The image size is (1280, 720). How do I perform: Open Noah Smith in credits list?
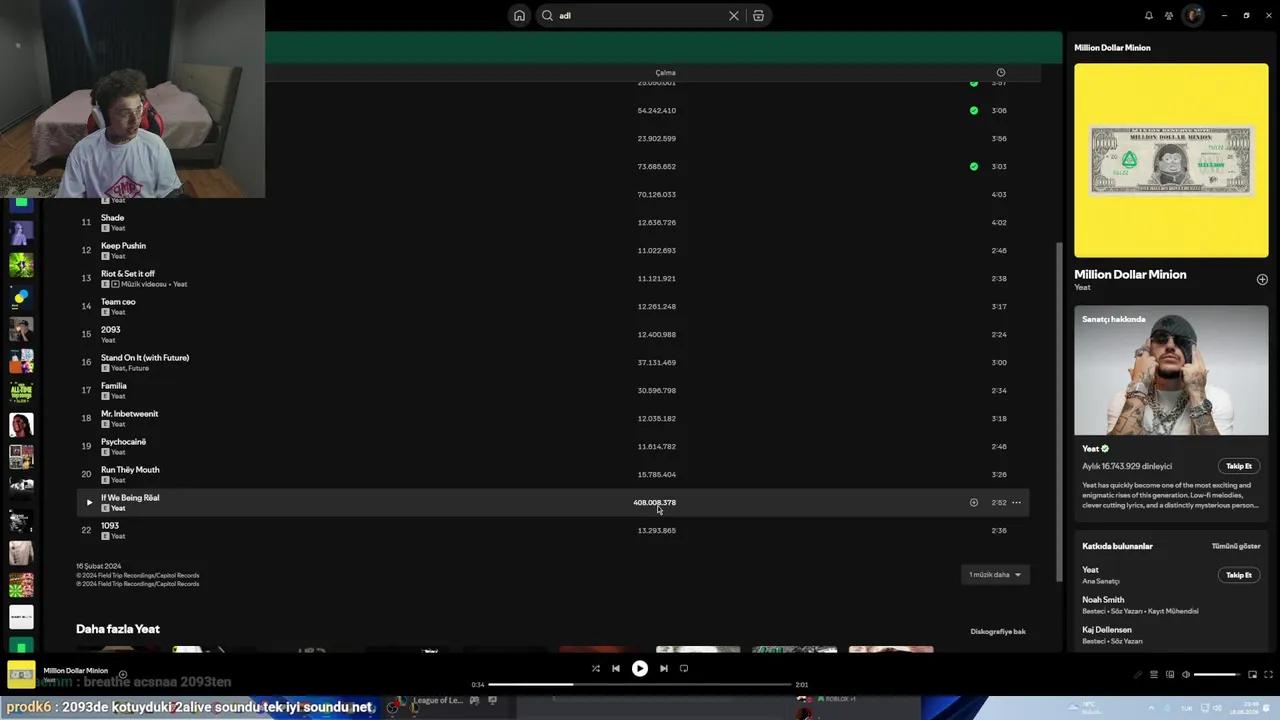[1103, 600]
